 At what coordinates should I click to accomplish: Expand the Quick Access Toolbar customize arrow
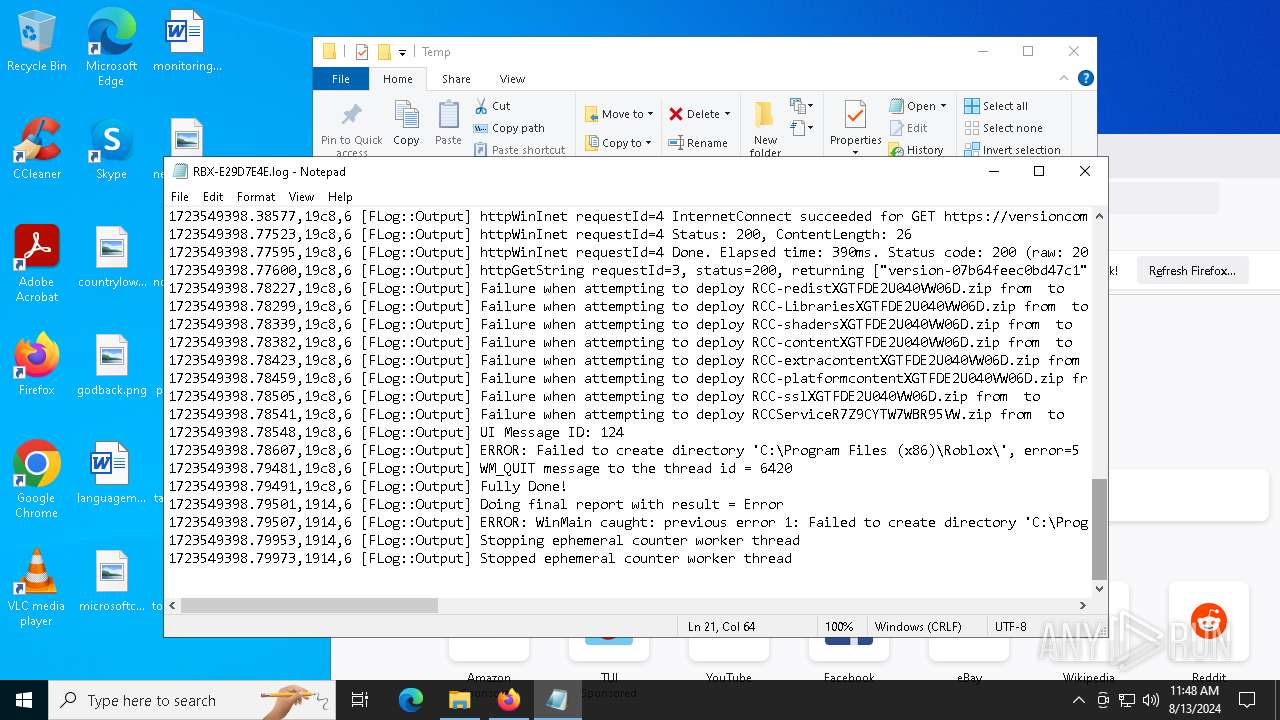pyautogui.click(x=402, y=52)
